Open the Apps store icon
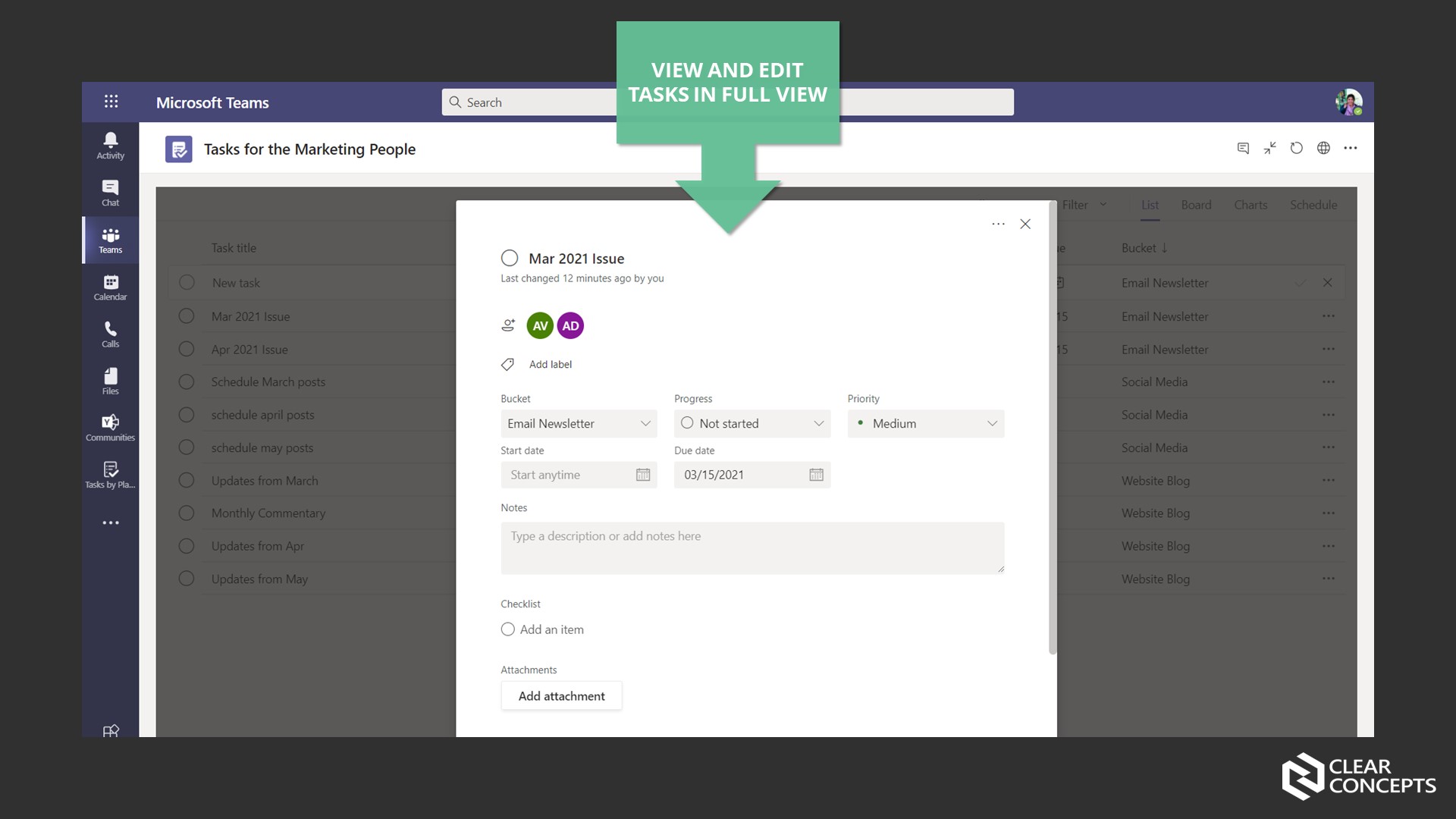The width and height of the screenshot is (1456, 819). (x=111, y=730)
